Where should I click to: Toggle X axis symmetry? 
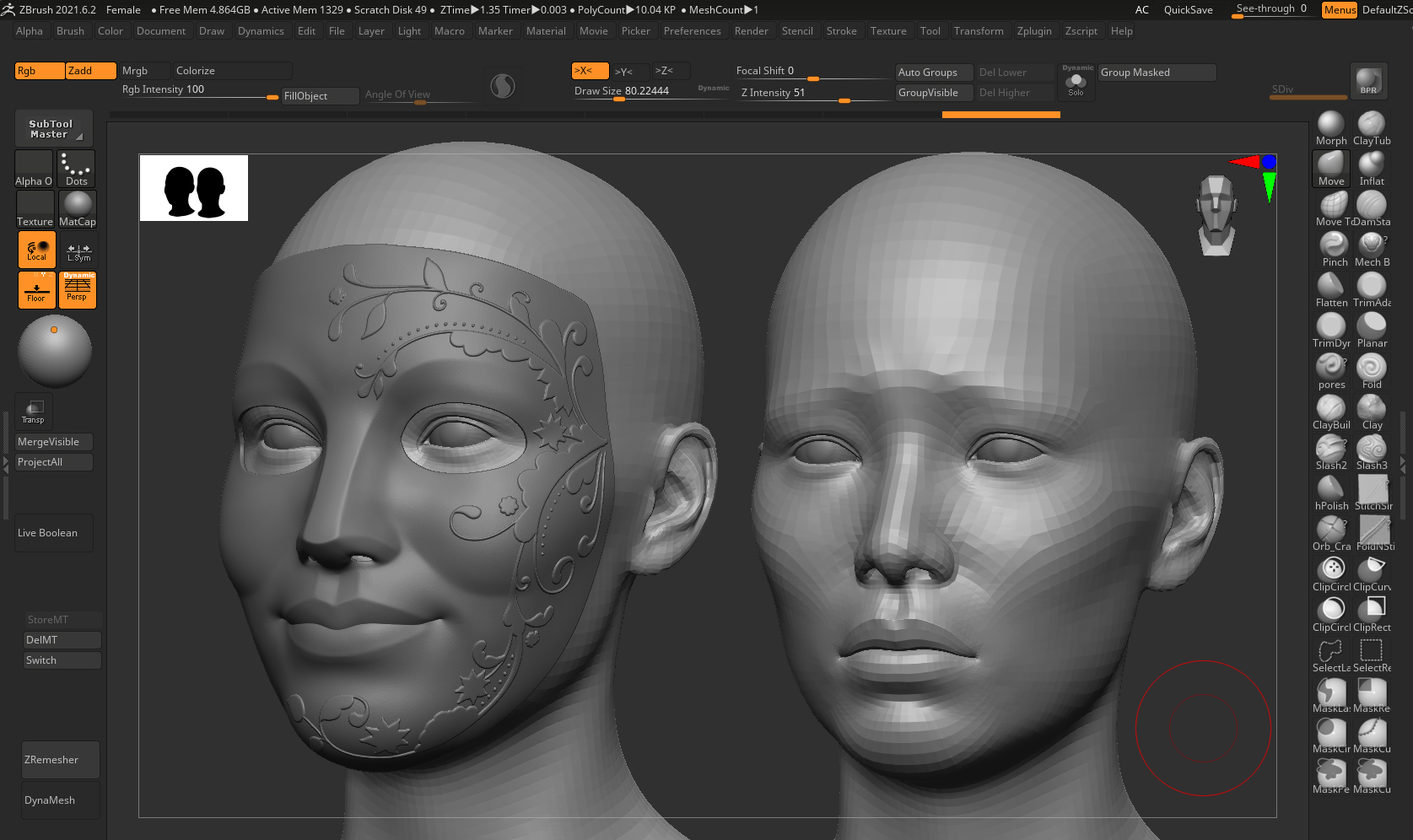coord(591,71)
